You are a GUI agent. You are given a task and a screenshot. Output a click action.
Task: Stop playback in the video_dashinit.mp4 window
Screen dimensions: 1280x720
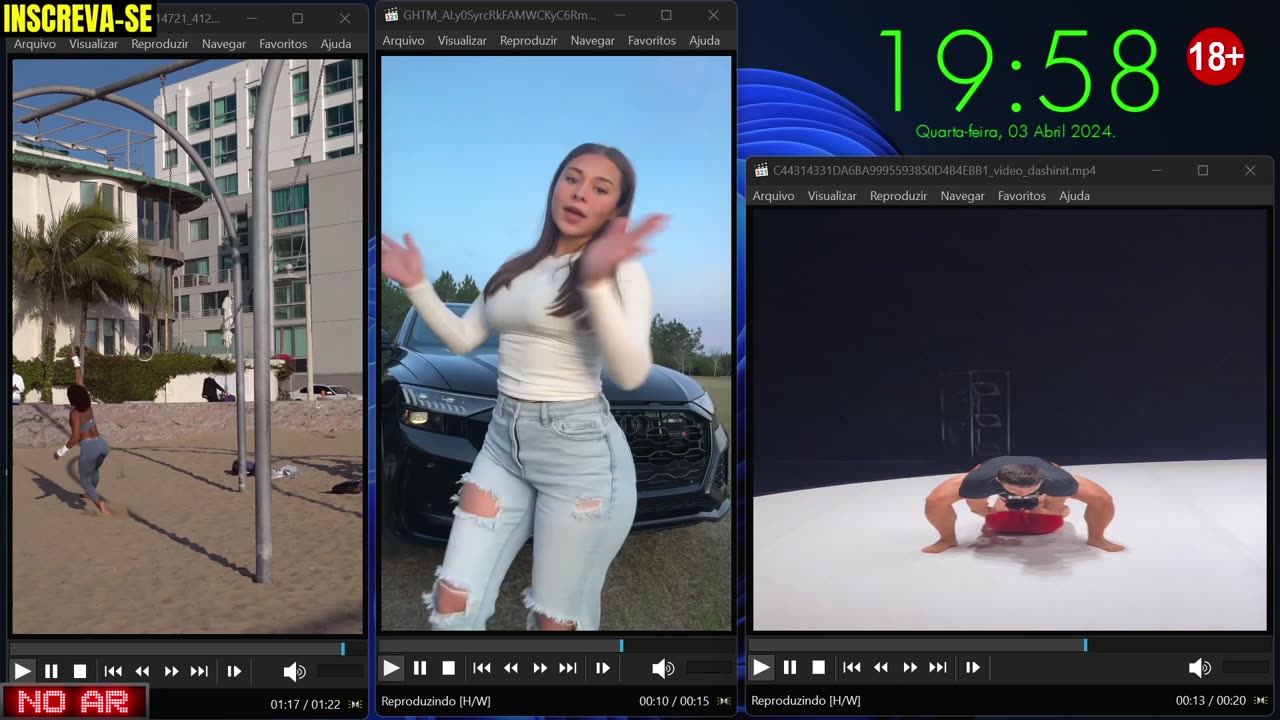tap(819, 667)
